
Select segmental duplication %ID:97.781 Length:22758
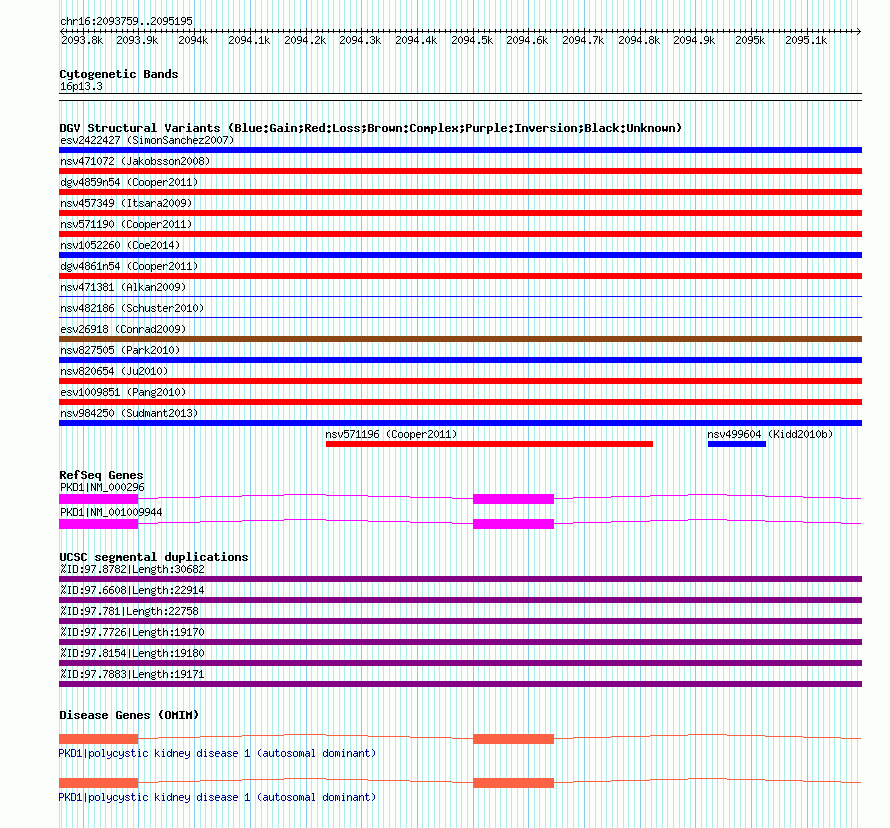(x=460, y=621)
